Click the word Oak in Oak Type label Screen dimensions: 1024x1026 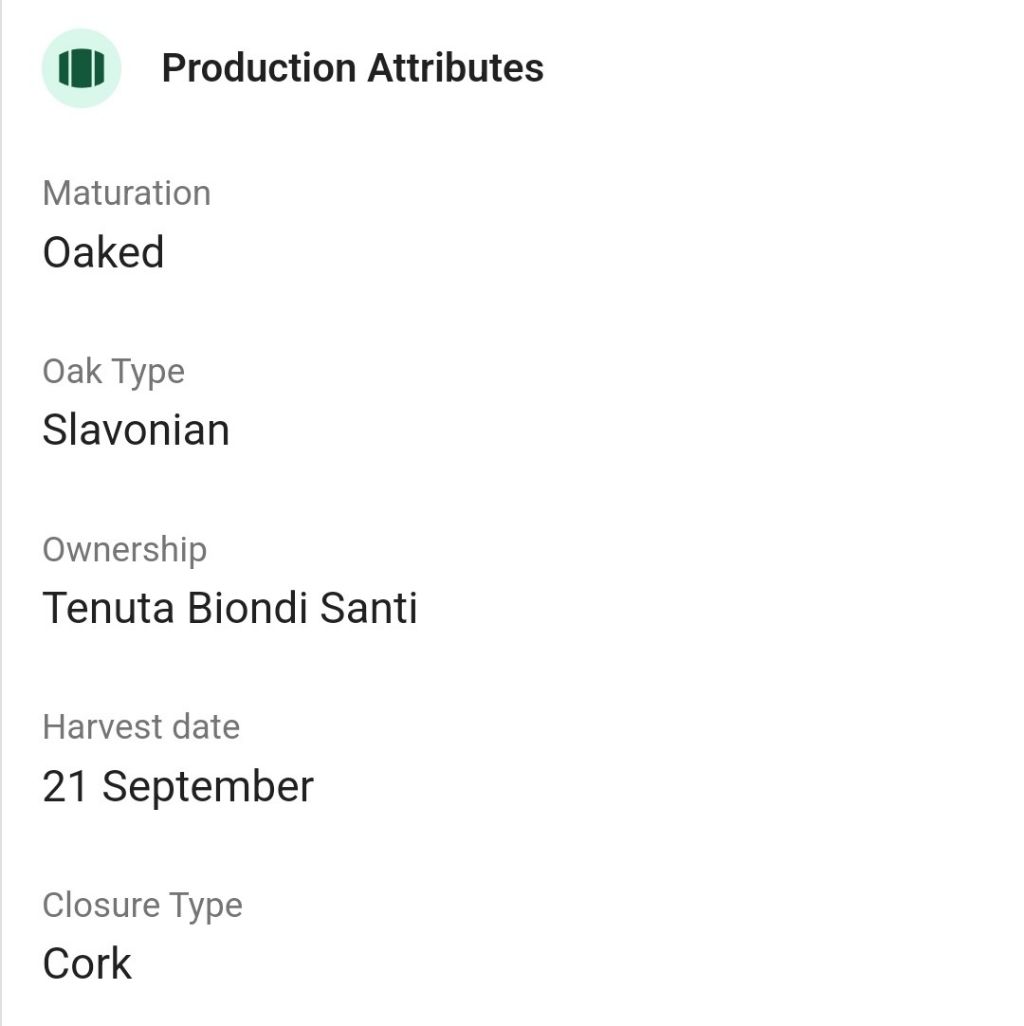(72, 371)
